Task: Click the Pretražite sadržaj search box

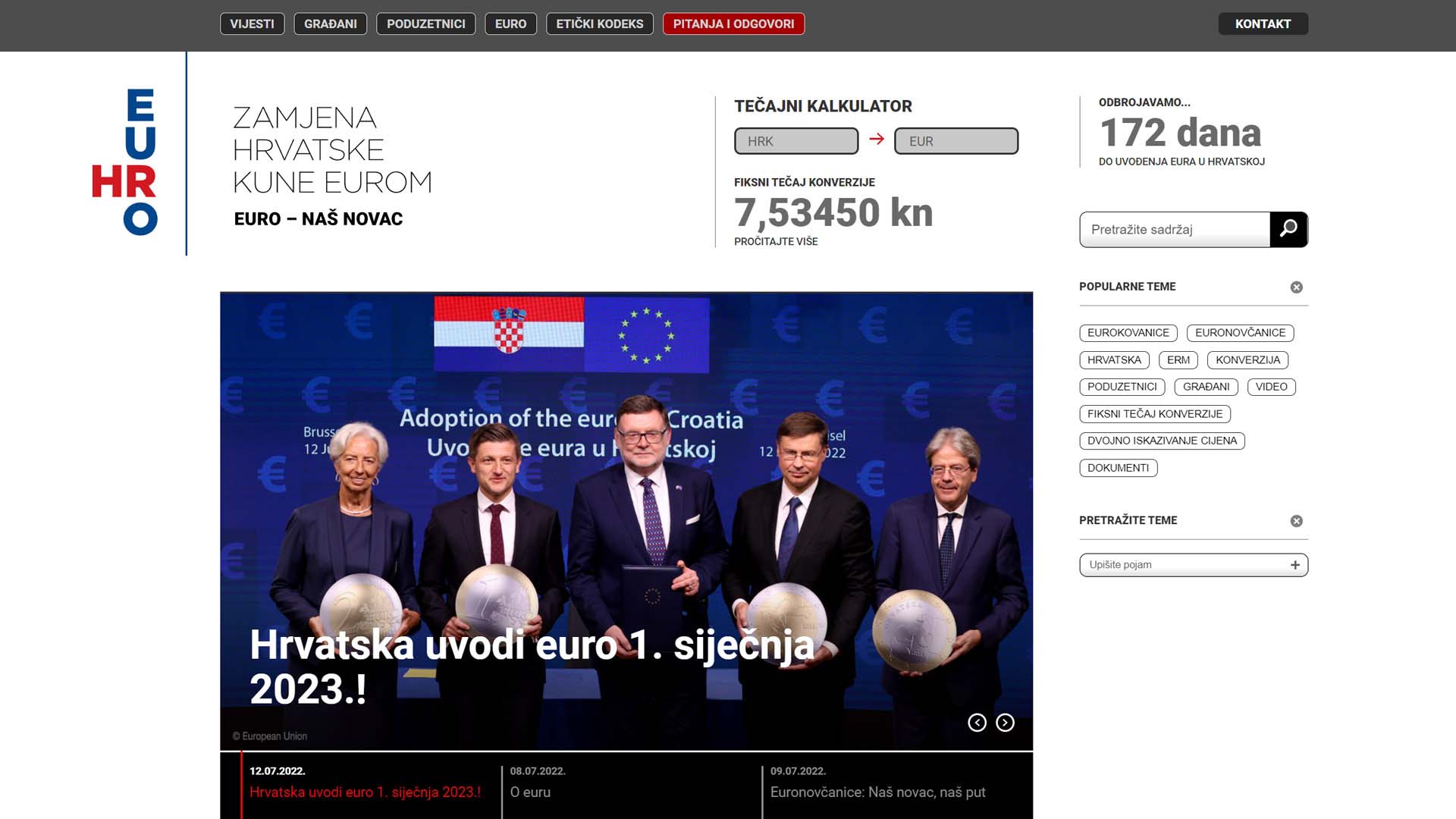Action: pos(1174,230)
